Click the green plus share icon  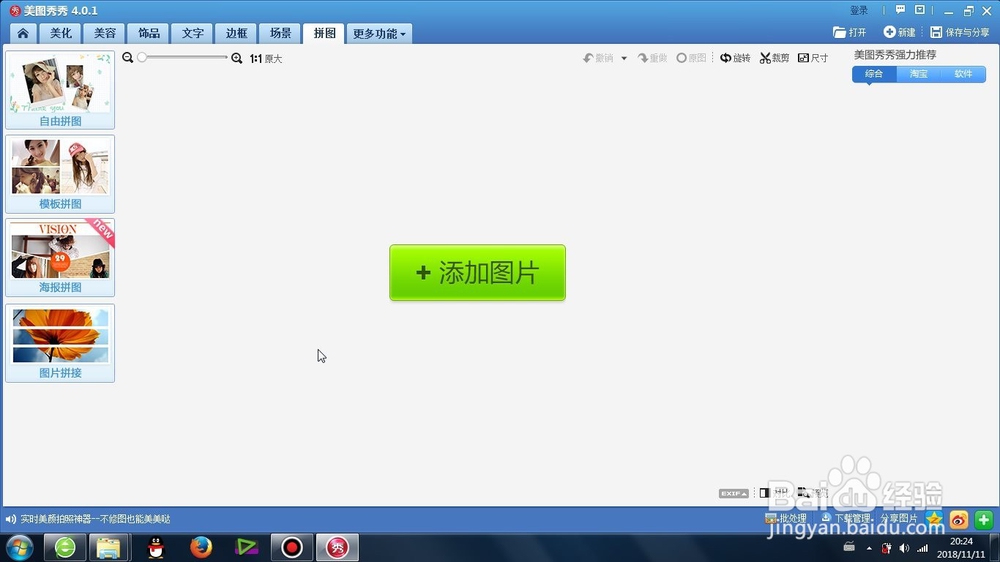click(983, 519)
